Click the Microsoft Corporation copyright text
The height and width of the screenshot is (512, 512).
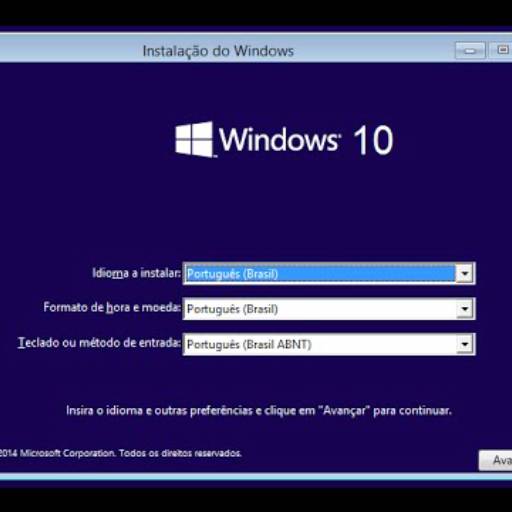tap(120, 453)
